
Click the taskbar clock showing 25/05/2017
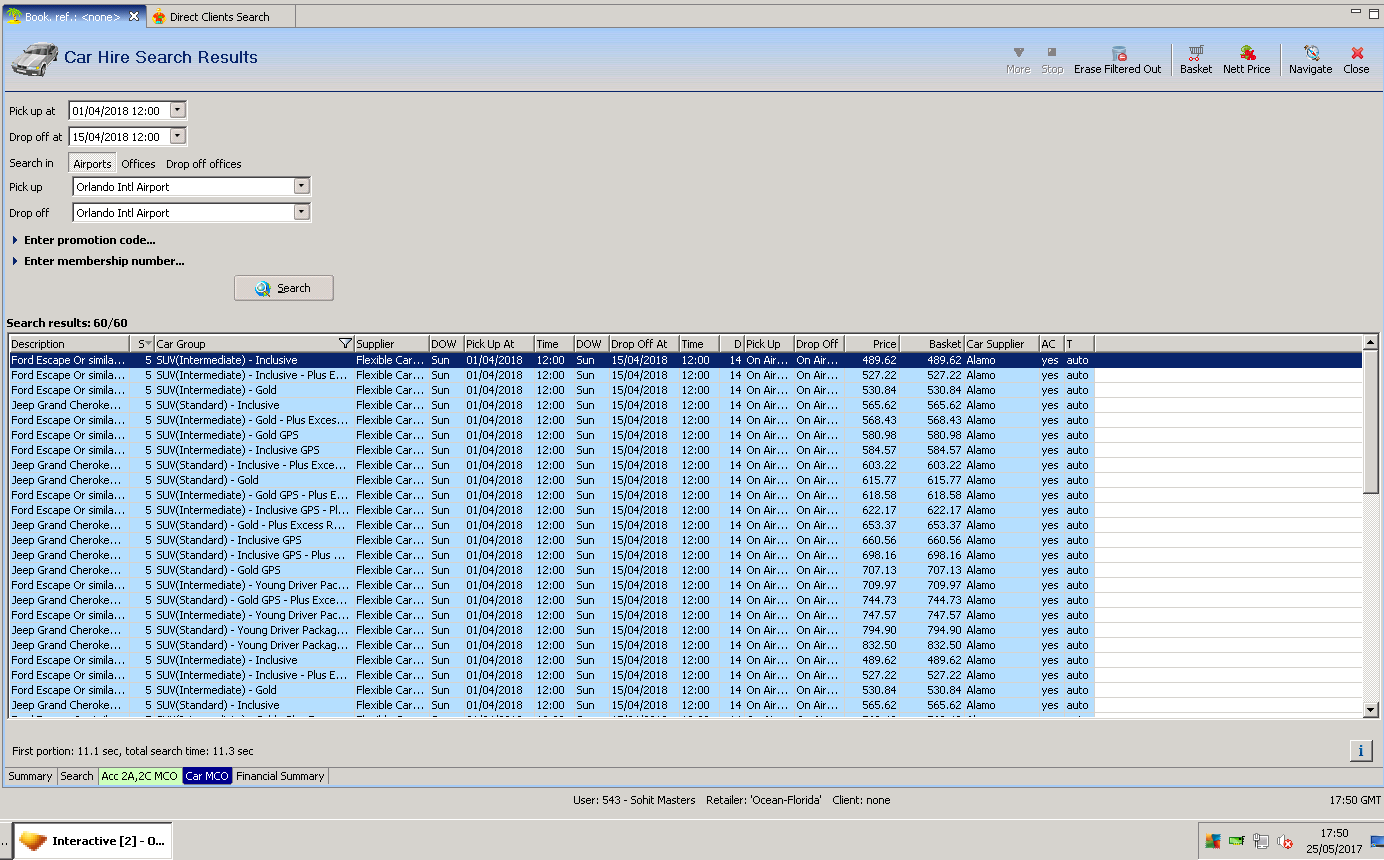point(1334,841)
